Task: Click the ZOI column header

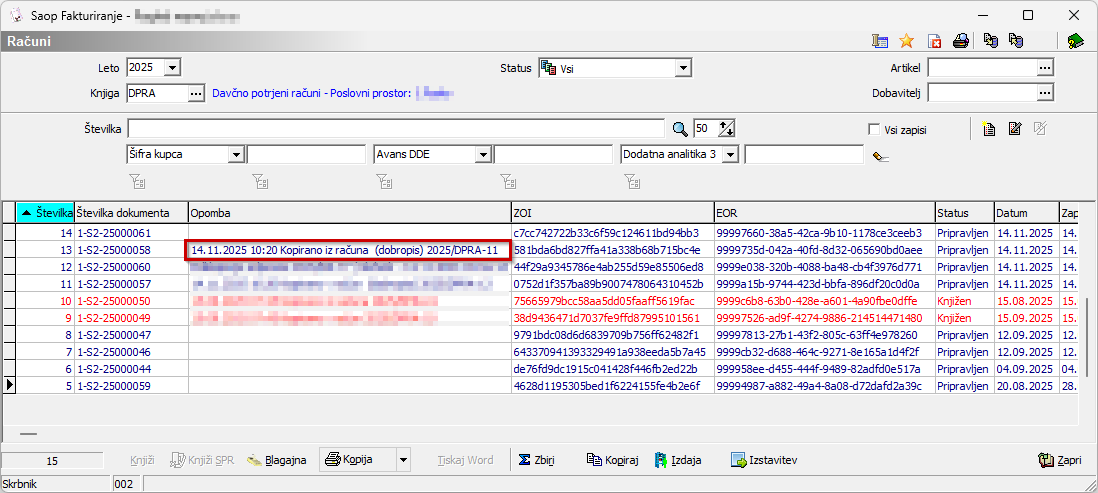Action: (x=613, y=213)
